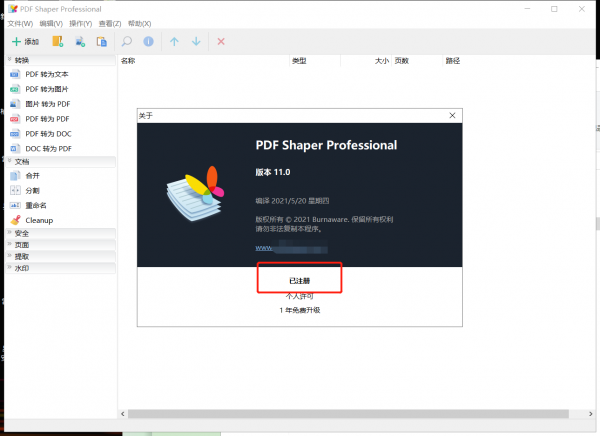This screenshot has height=436, width=600.
Task: Open the 编辑(V) menu
Action: point(51,24)
